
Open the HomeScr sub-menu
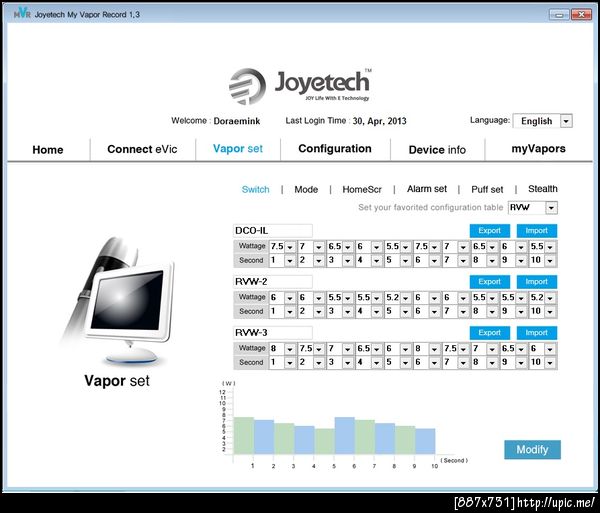pyautogui.click(x=362, y=189)
